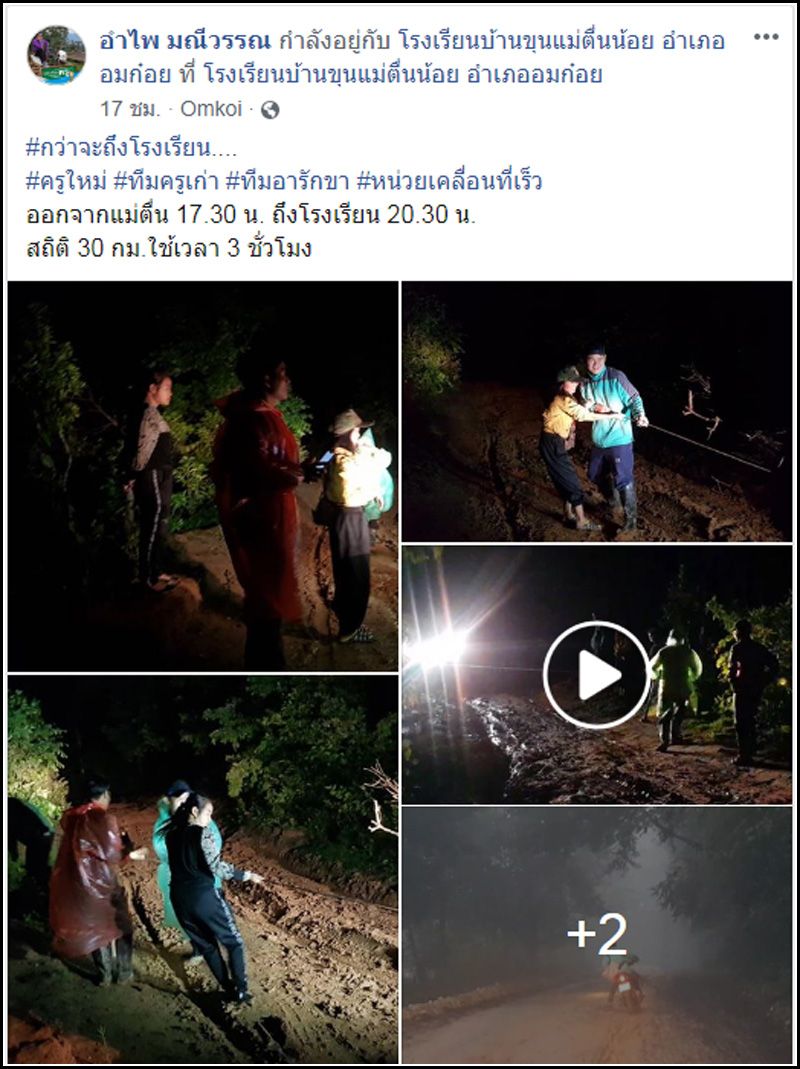
Task: Play the video with the play button
Action: tap(597, 674)
